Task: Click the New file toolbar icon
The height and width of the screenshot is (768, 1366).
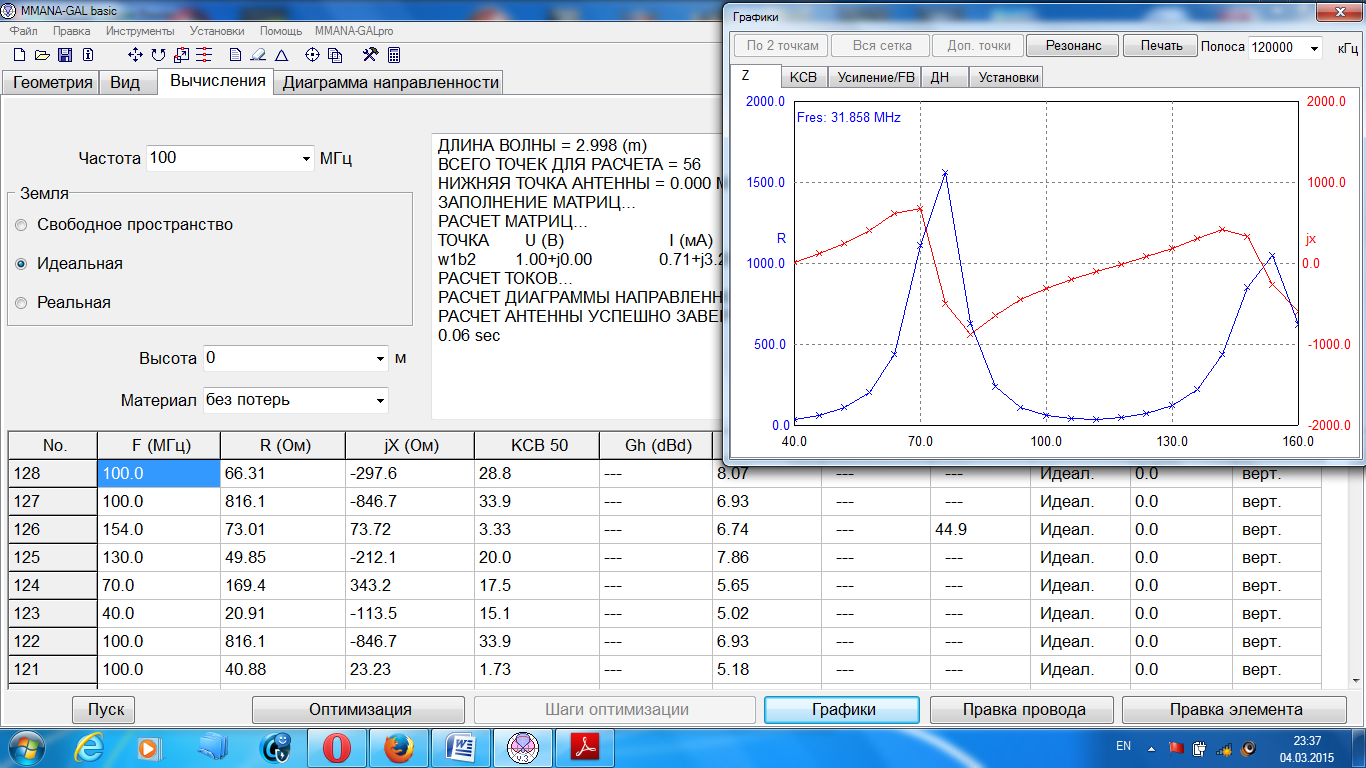Action: (x=18, y=55)
